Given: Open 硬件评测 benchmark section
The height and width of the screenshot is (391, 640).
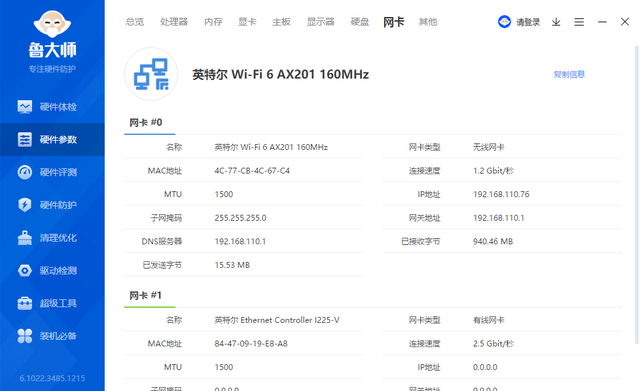Looking at the screenshot, I should coord(52,172).
